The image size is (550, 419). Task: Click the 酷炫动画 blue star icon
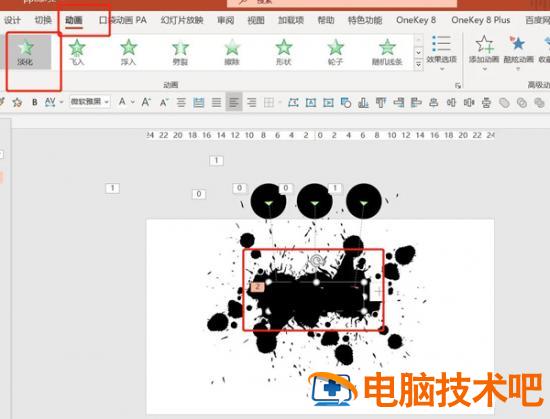click(x=517, y=44)
